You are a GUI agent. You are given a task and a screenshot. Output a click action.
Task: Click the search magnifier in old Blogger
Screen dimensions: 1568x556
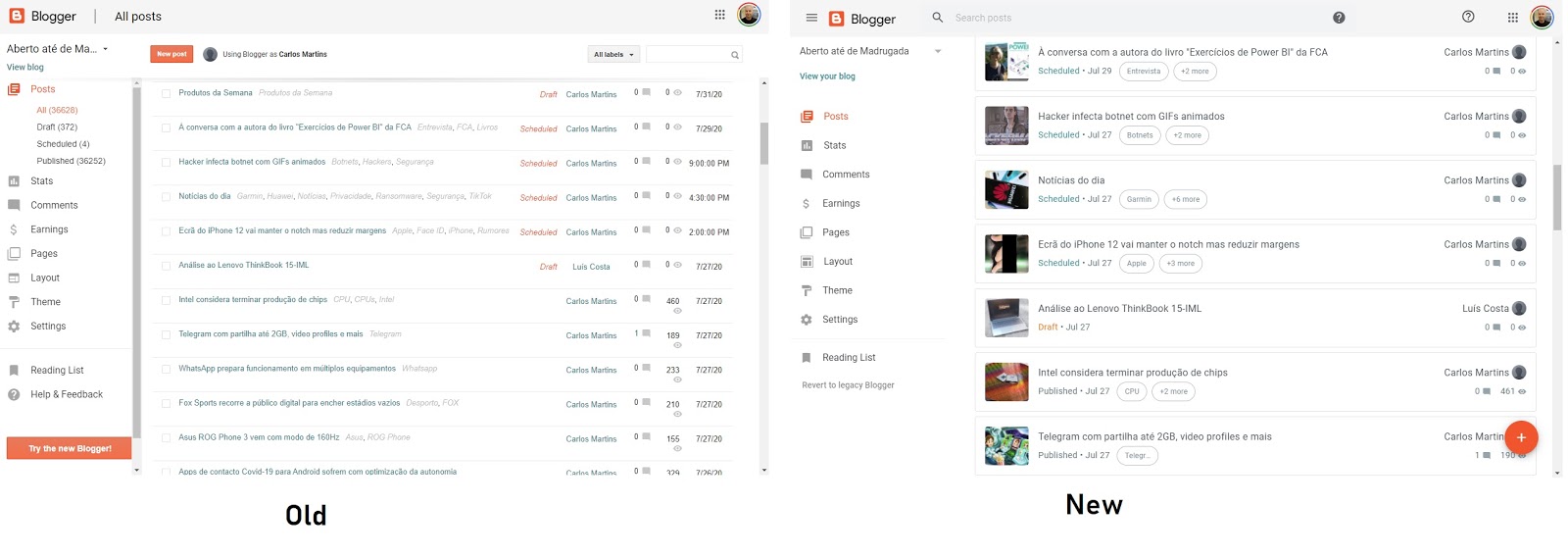pos(734,55)
